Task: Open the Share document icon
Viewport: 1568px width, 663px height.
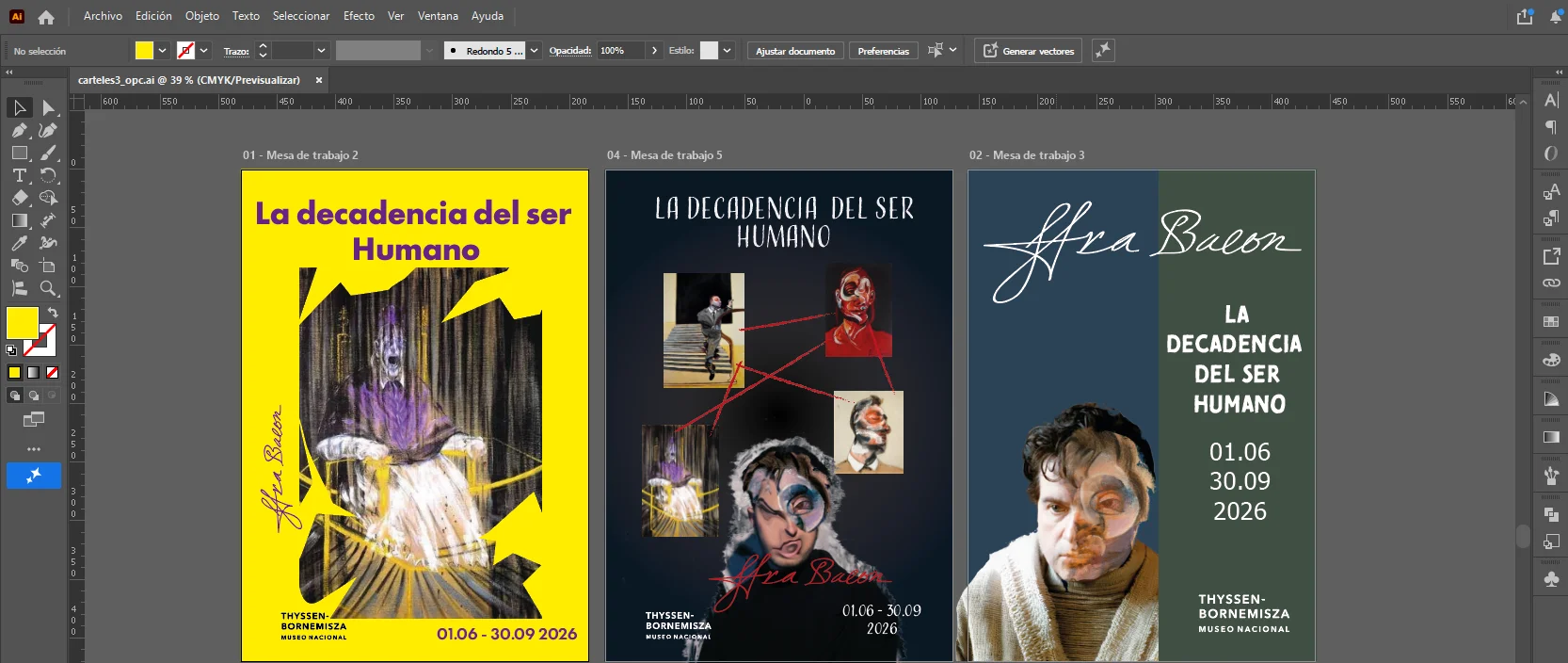Action: click(x=1525, y=17)
